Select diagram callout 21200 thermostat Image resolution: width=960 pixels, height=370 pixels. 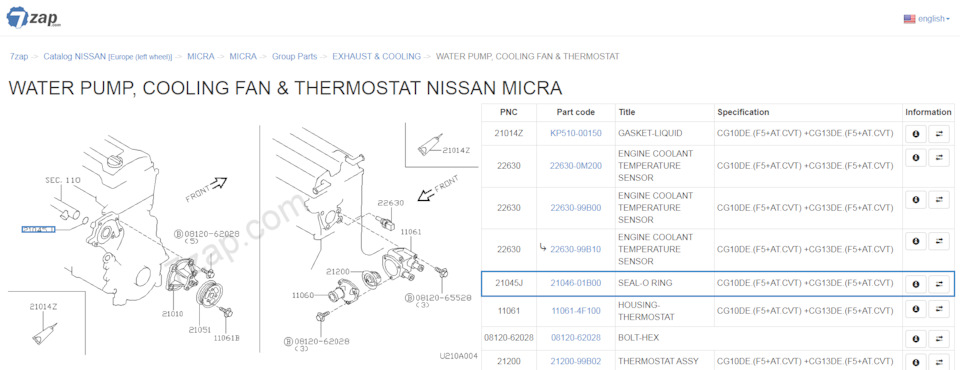[x=337, y=271]
